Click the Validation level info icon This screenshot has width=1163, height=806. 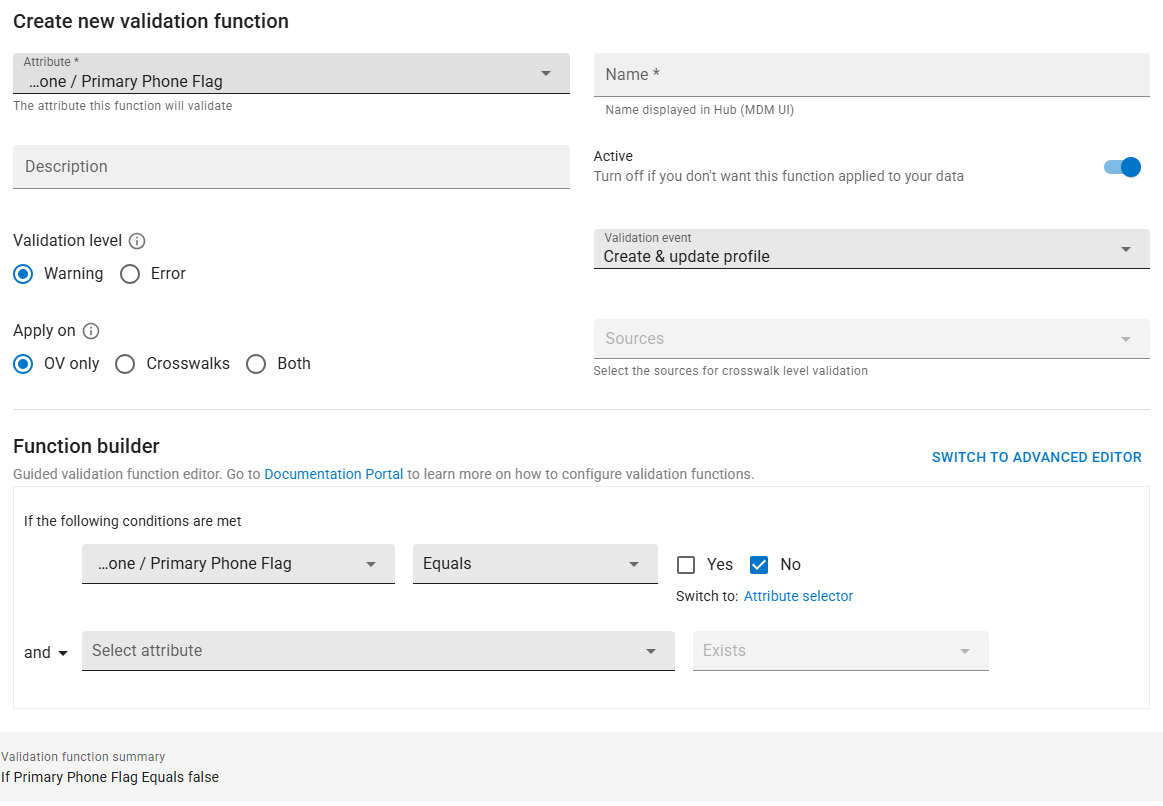click(138, 241)
